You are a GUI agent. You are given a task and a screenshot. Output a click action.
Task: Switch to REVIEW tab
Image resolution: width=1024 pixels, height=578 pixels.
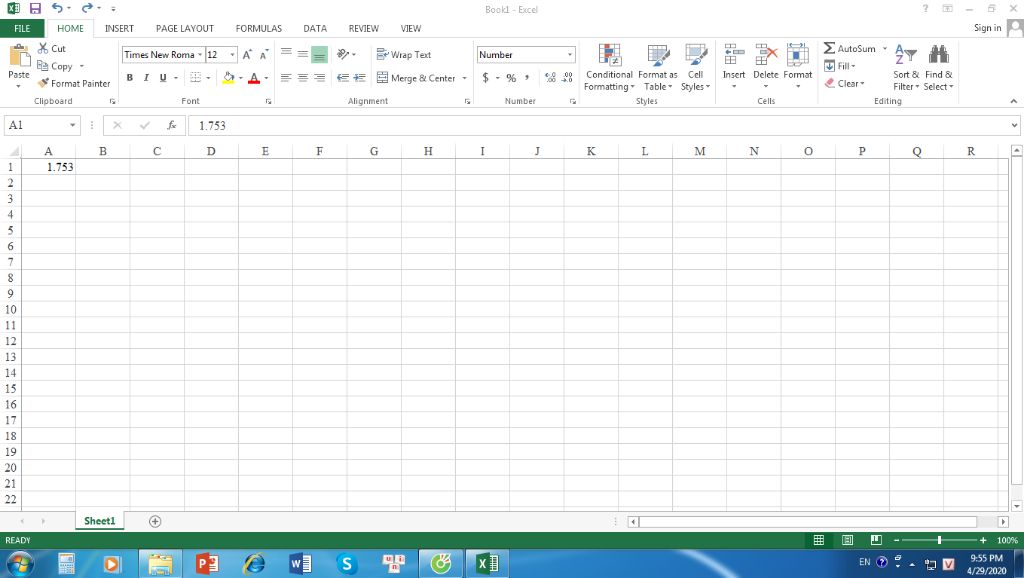(x=364, y=28)
